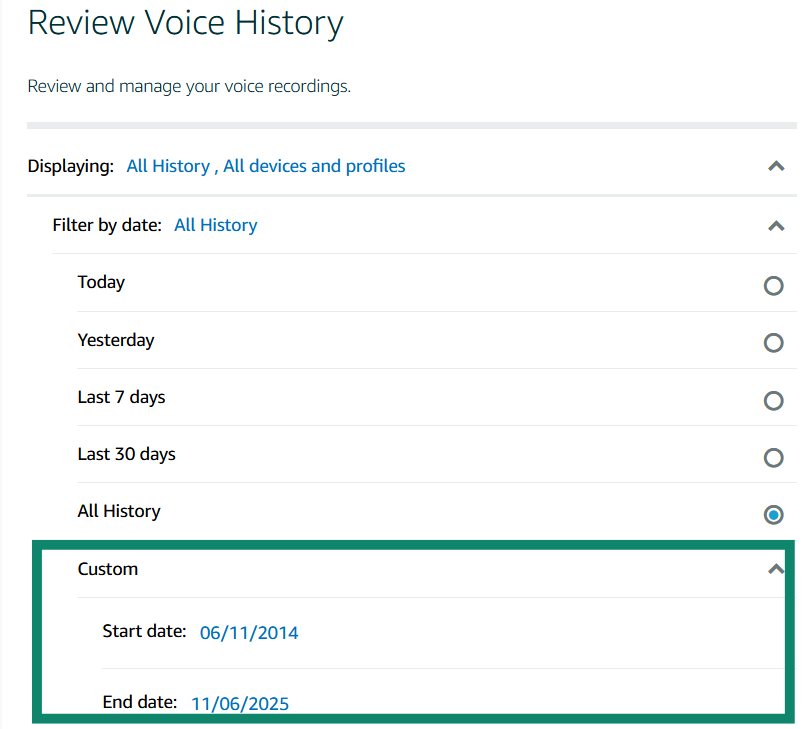
Task: Click the All History, All devices and profiles link
Action: point(266,166)
